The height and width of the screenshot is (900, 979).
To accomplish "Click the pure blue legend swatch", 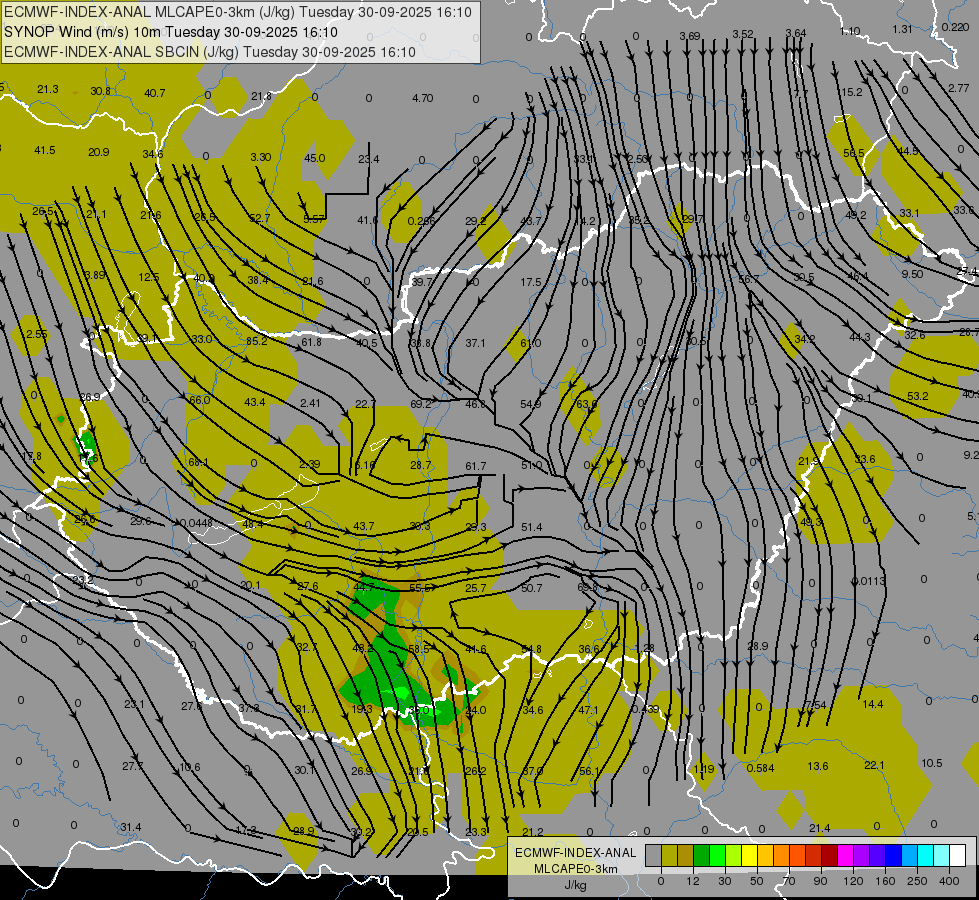I will [x=893, y=855].
